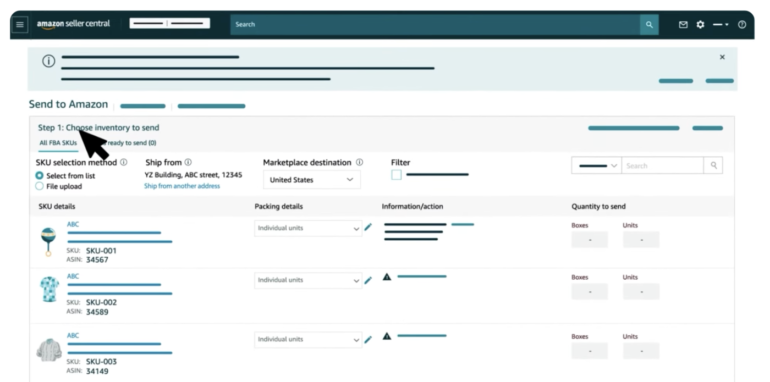
Task: Click the Boxes quantity field for SKU-001
Action: pos(590,240)
